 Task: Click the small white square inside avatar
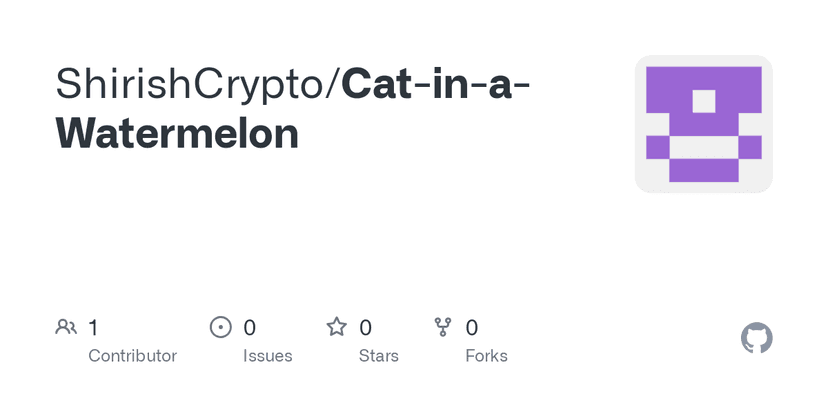(x=704, y=101)
